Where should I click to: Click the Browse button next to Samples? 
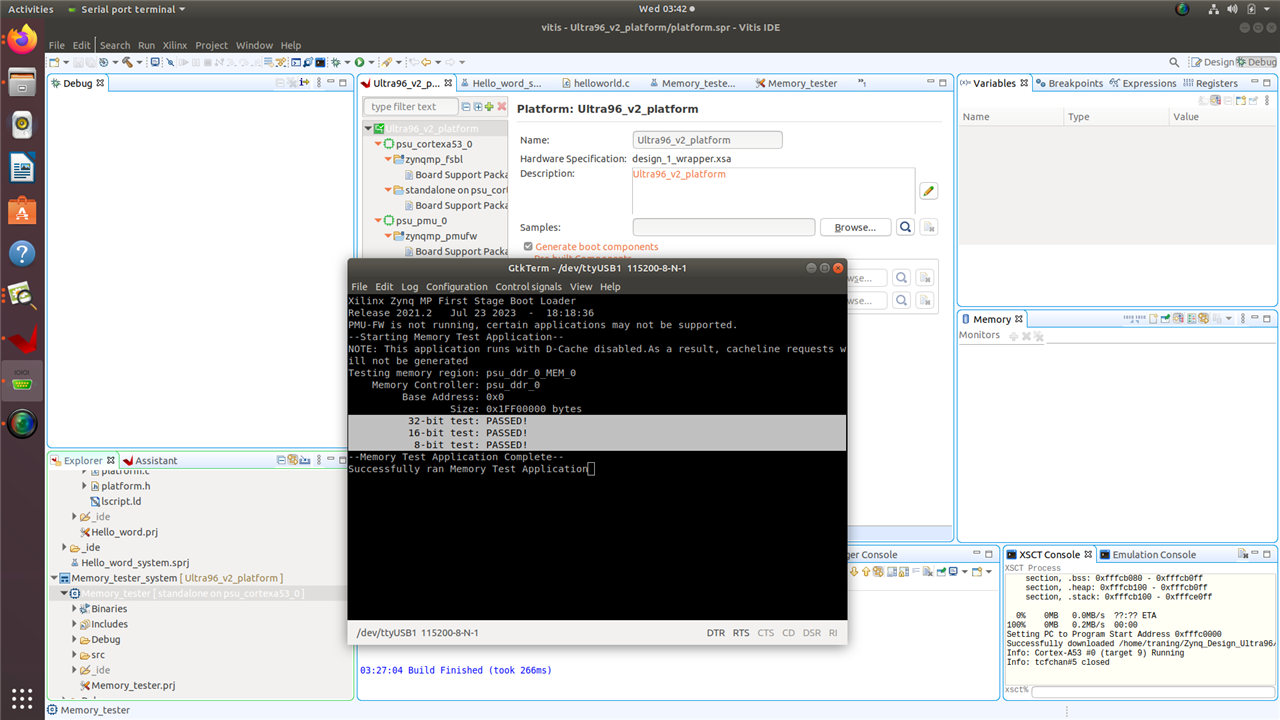[x=855, y=227]
